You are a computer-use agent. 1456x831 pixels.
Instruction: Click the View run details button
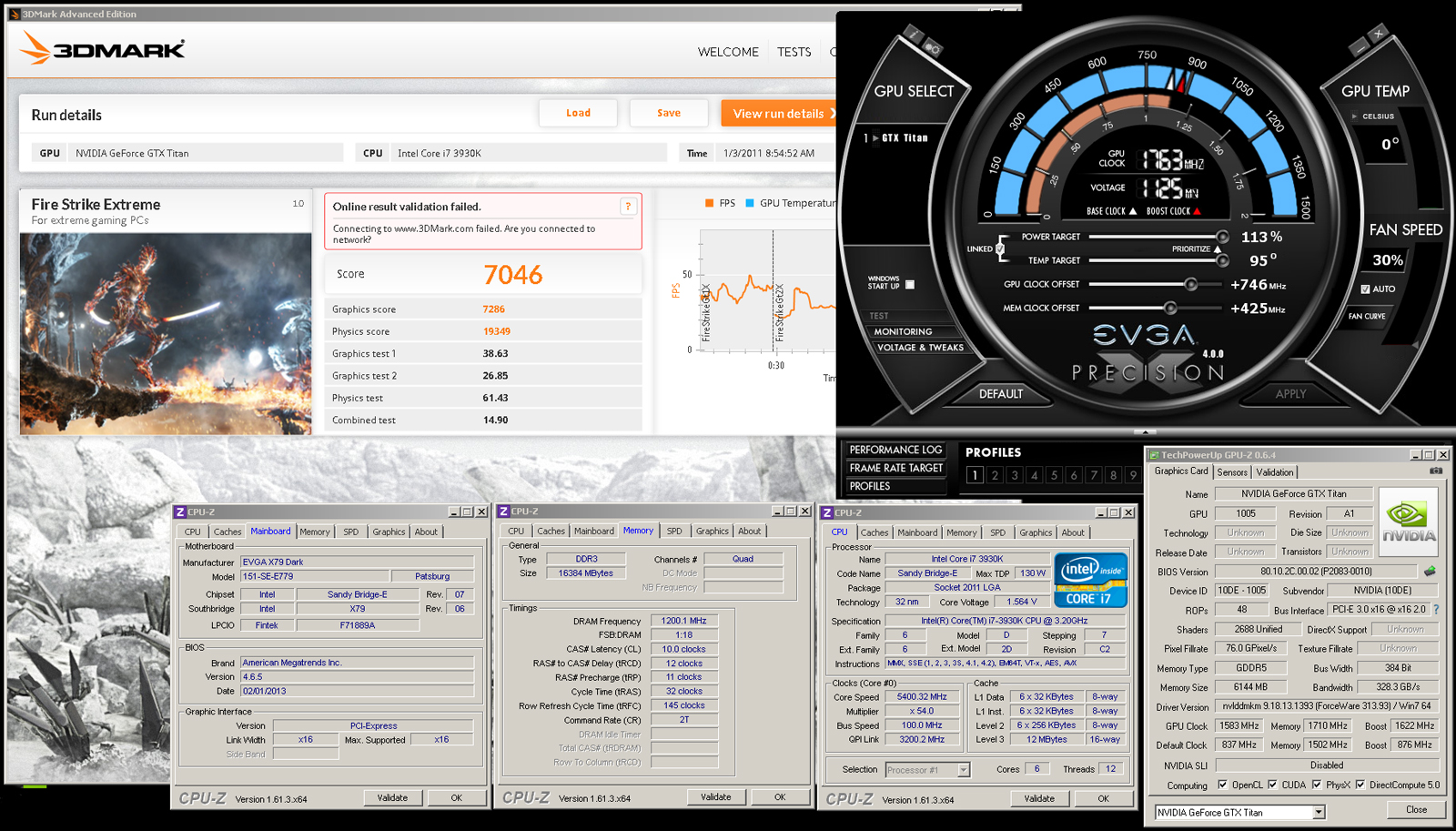[x=779, y=114]
